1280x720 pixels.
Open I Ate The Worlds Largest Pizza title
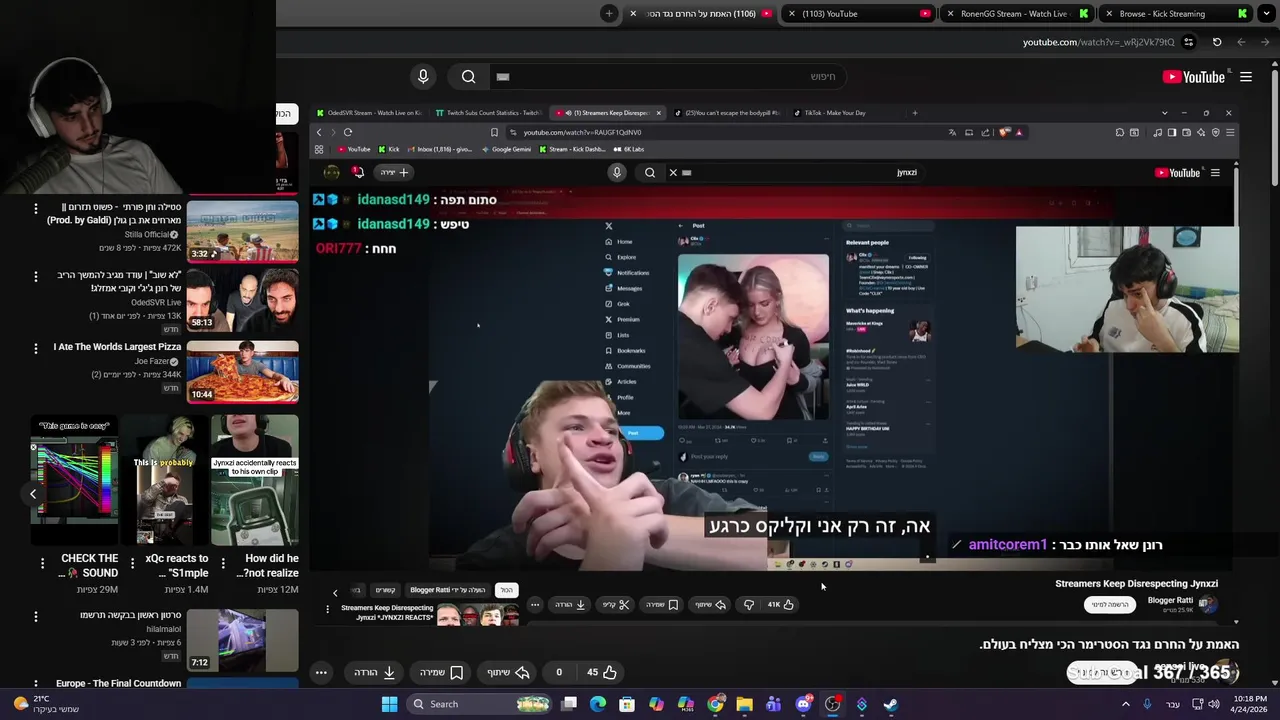117,347
